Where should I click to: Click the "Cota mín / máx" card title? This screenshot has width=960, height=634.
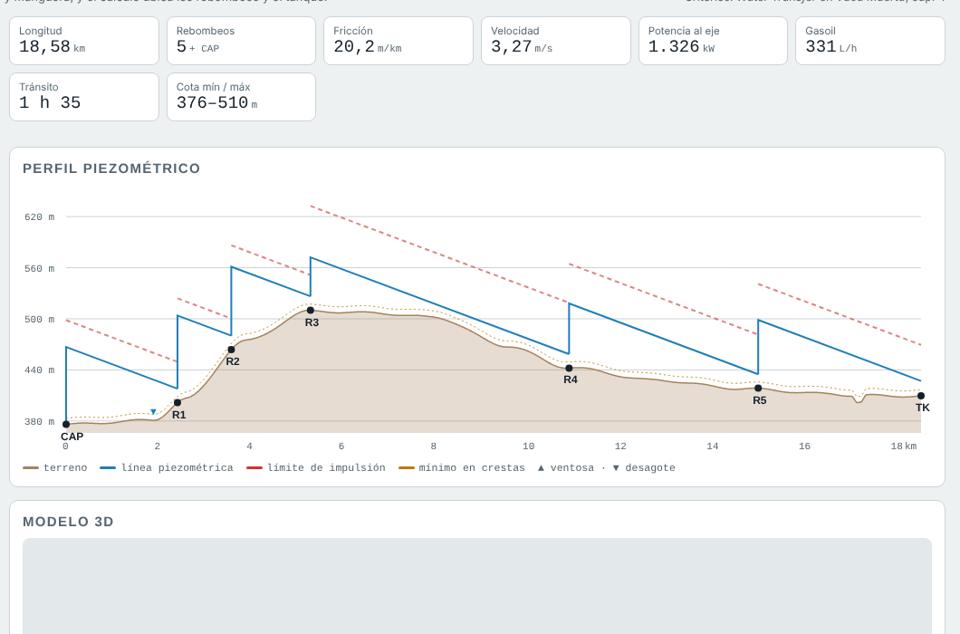(213, 87)
